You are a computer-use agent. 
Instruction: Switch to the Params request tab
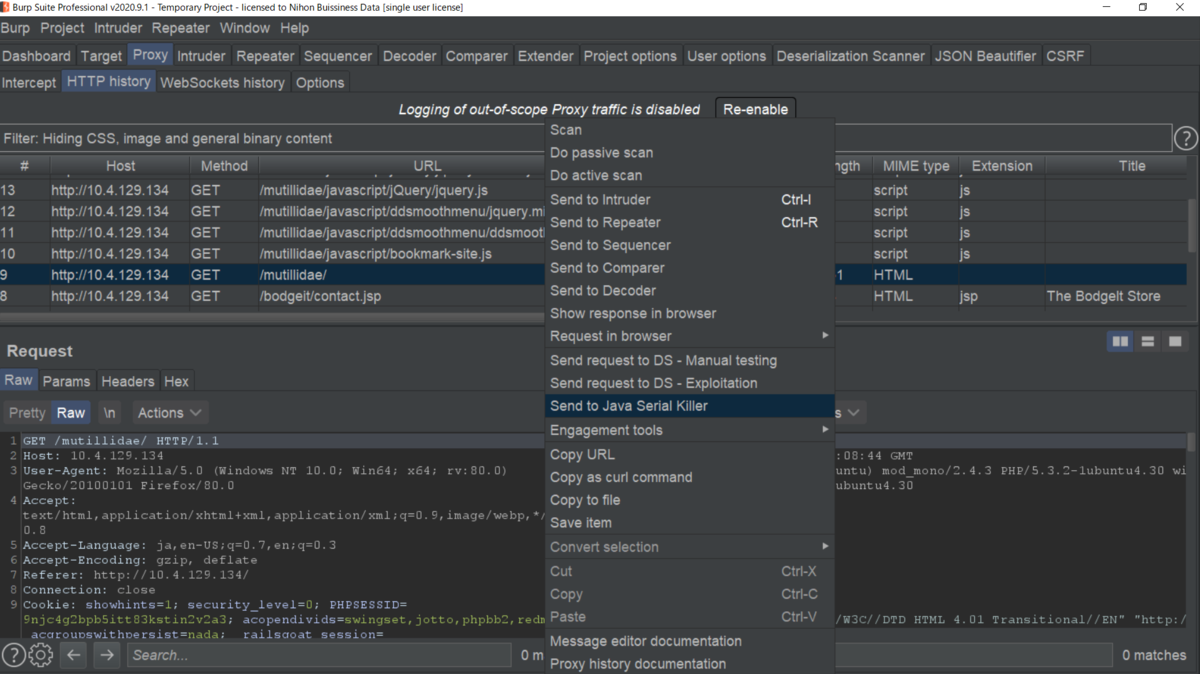click(x=67, y=381)
